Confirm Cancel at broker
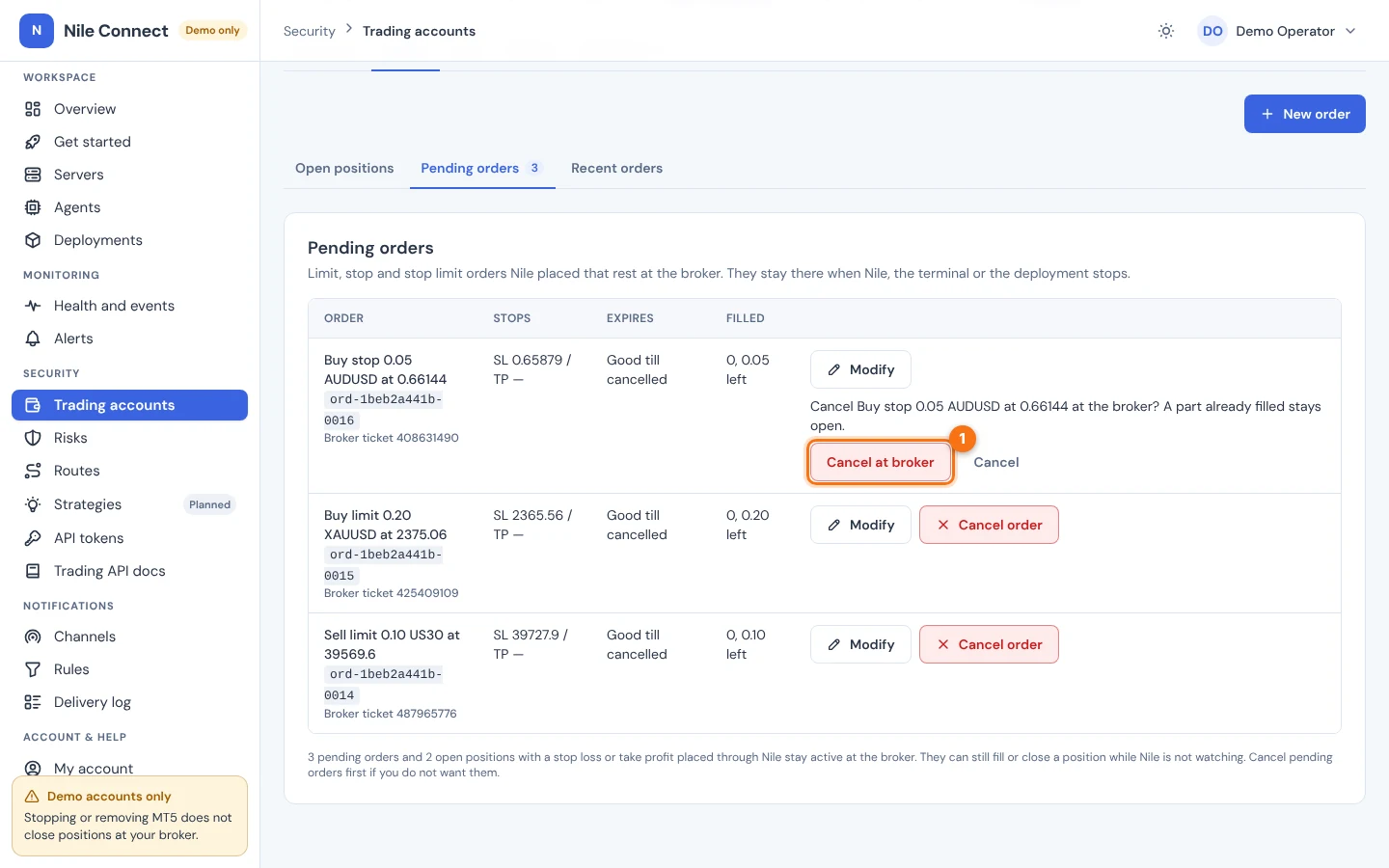 coord(880,462)
